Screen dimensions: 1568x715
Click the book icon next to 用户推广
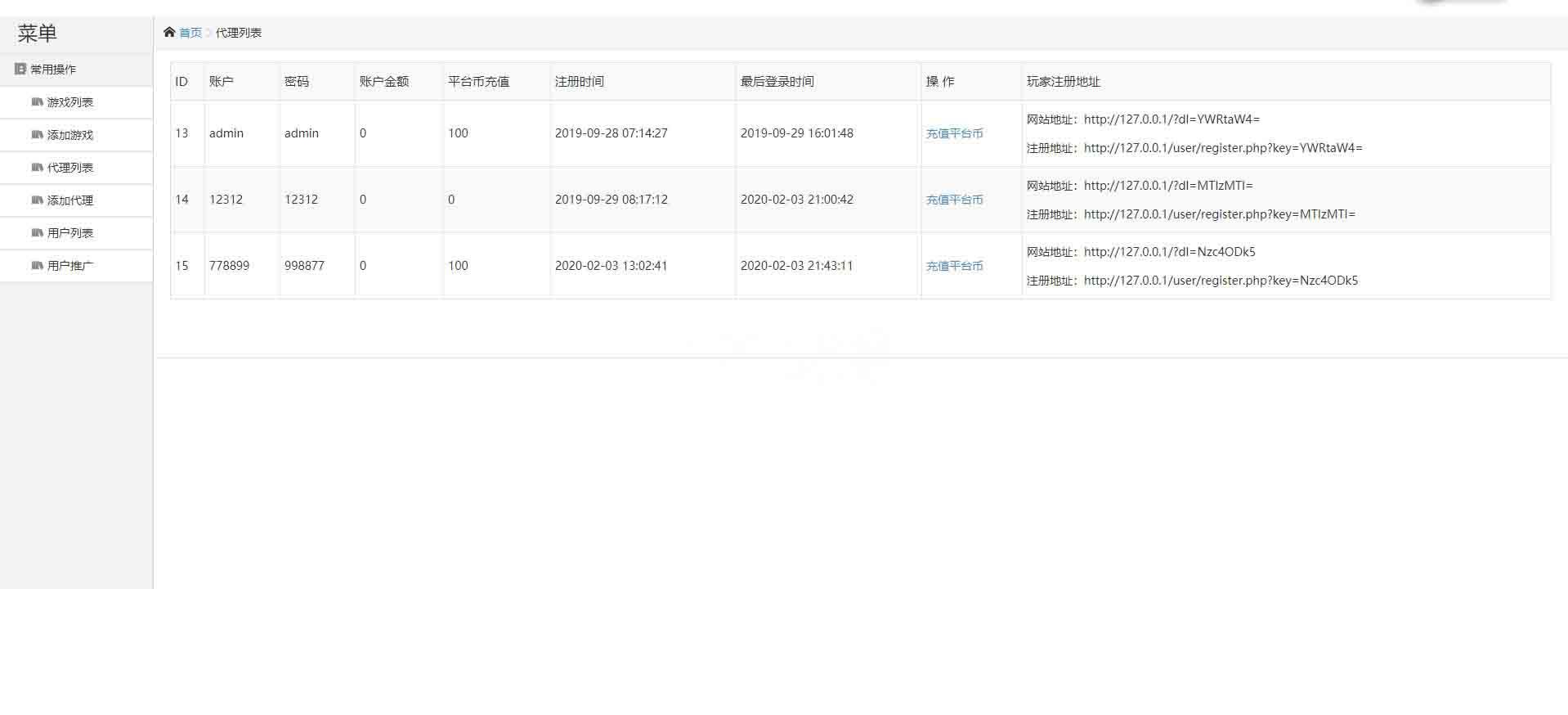click(x=37, y=266)
